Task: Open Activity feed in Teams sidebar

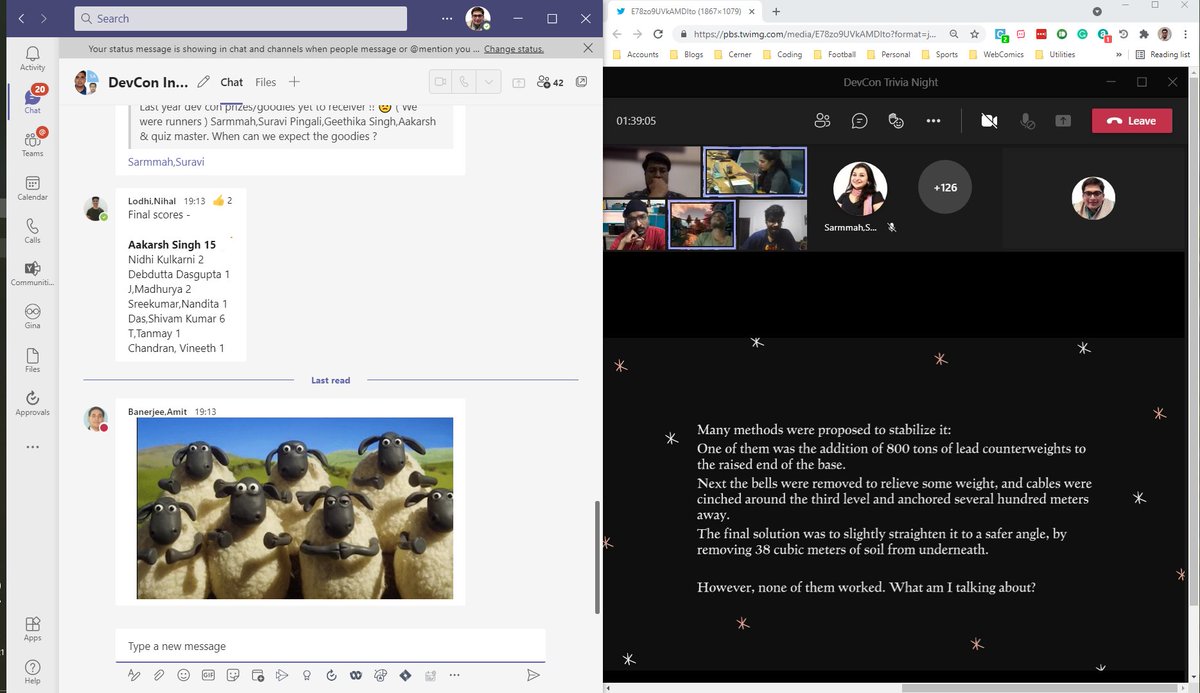Action: click(x=32, y=58)
